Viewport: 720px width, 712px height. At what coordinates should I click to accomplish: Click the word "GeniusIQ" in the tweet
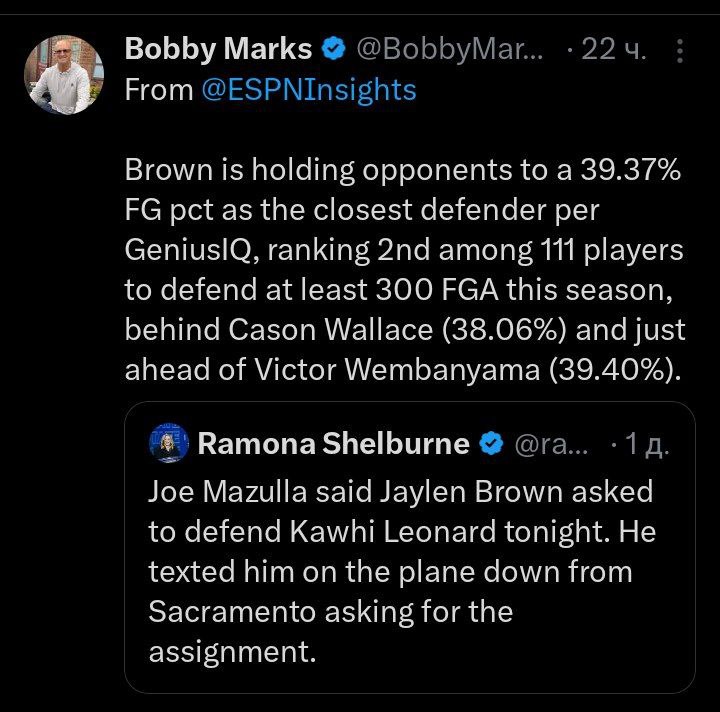tap(193, 250)
